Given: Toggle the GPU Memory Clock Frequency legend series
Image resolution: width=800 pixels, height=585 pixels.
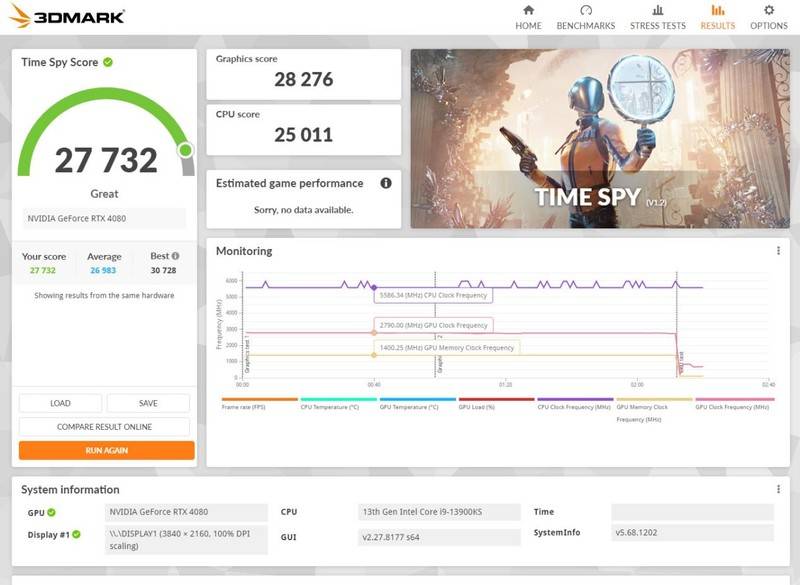Looking at the screenshot, I should click(654, 410).
